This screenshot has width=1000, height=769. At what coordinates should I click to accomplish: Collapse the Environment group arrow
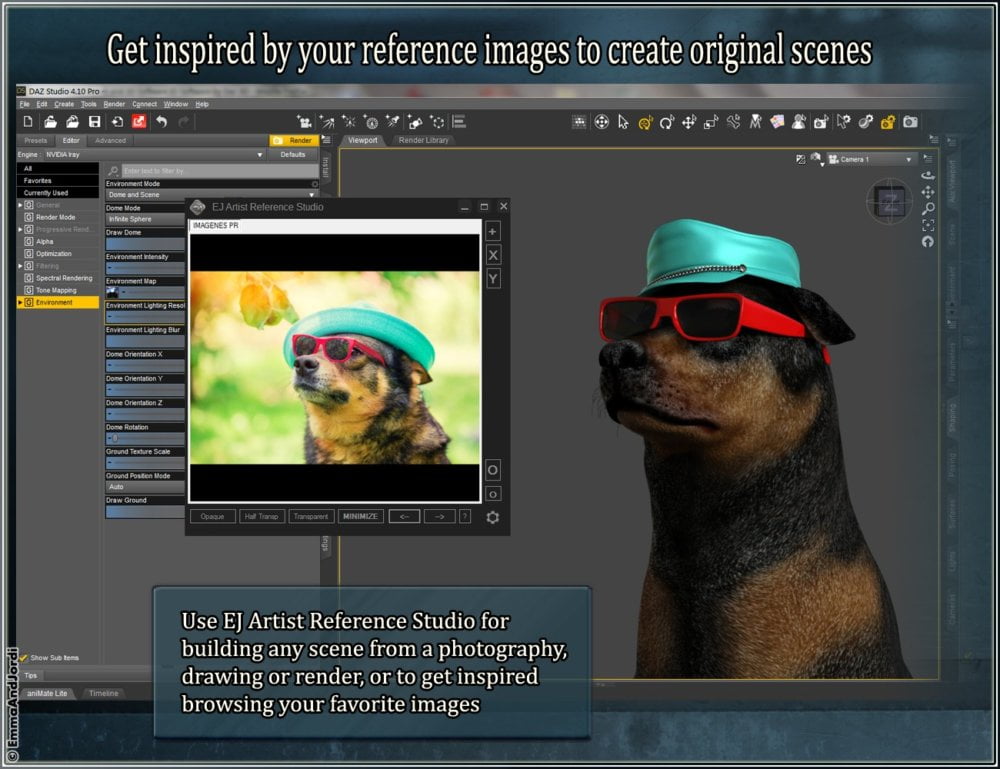pos(20,302)
